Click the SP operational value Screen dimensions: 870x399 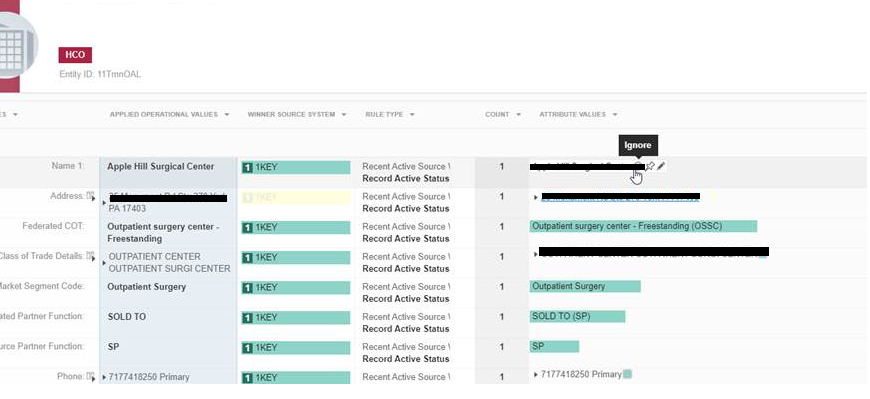pos(113,347)
